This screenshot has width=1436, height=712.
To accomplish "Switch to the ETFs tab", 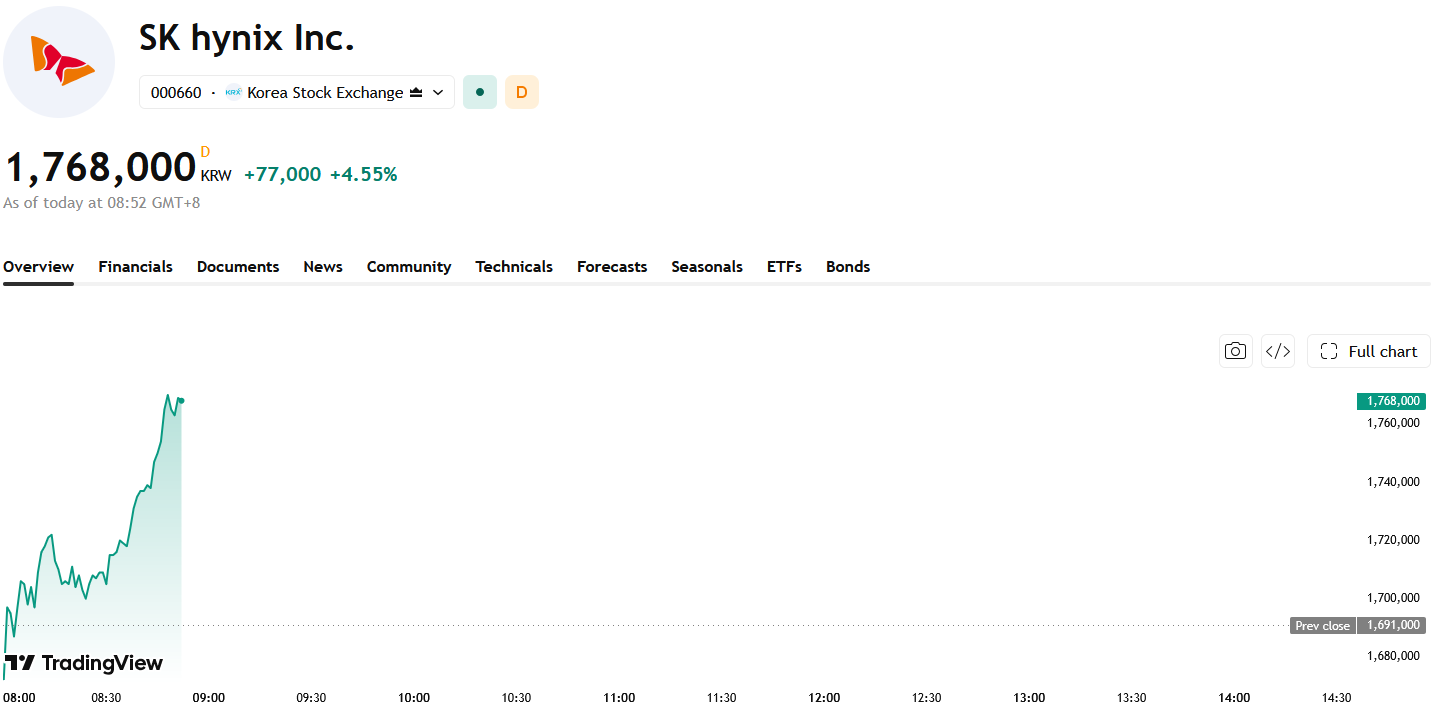I will [784, 267].
